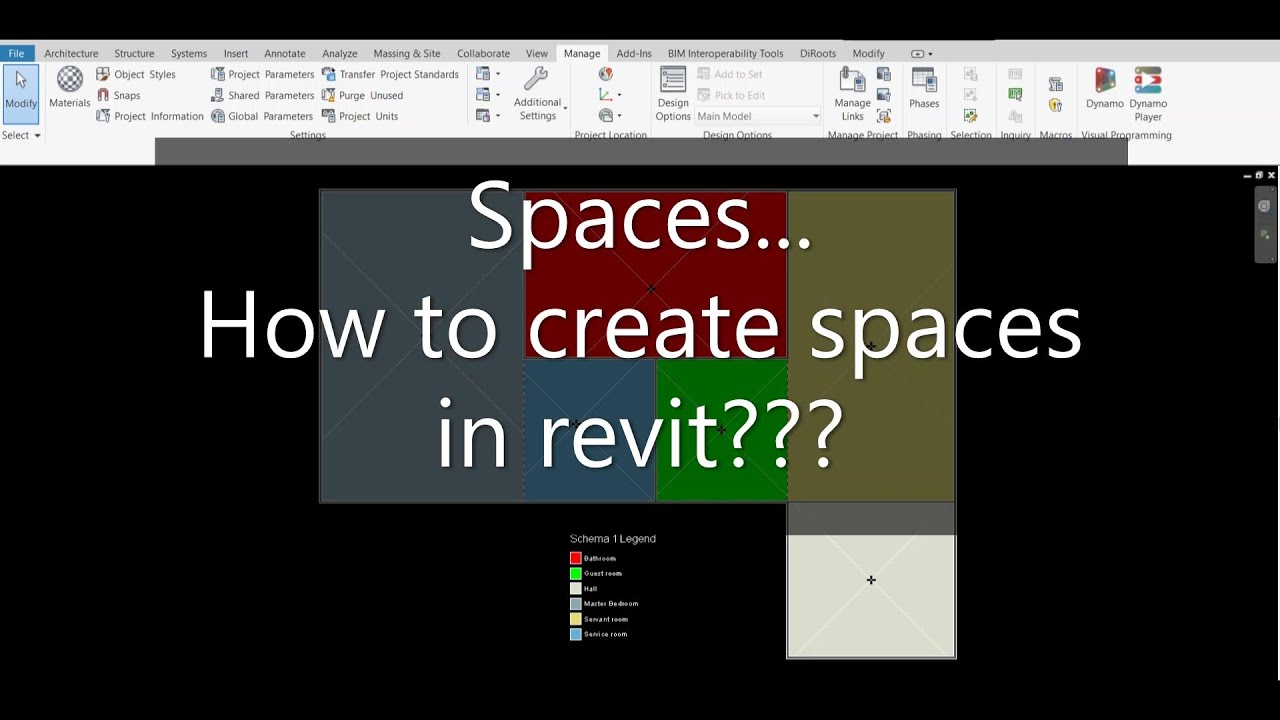The height and width of the screenshot is (720, 1280).
Task: Expand the Select panel dropdown
Action: 21,135
